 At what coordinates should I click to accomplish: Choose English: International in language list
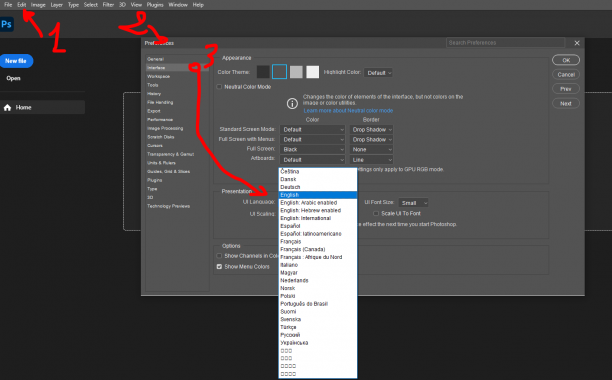point(318,218)
